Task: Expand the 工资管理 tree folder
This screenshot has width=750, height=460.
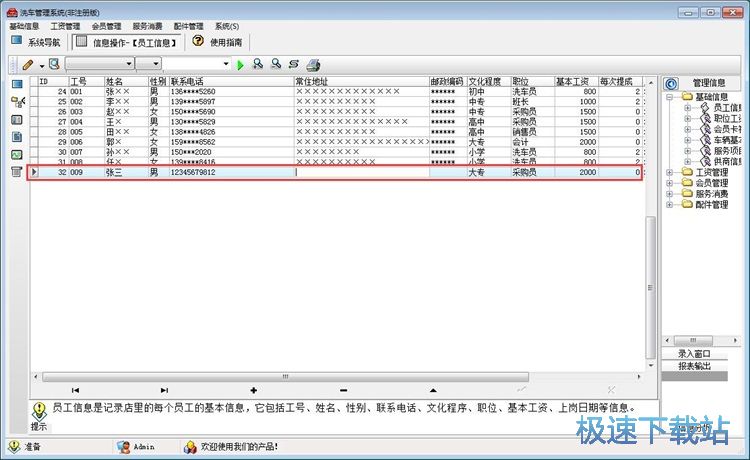Action: tap(669, 172)
